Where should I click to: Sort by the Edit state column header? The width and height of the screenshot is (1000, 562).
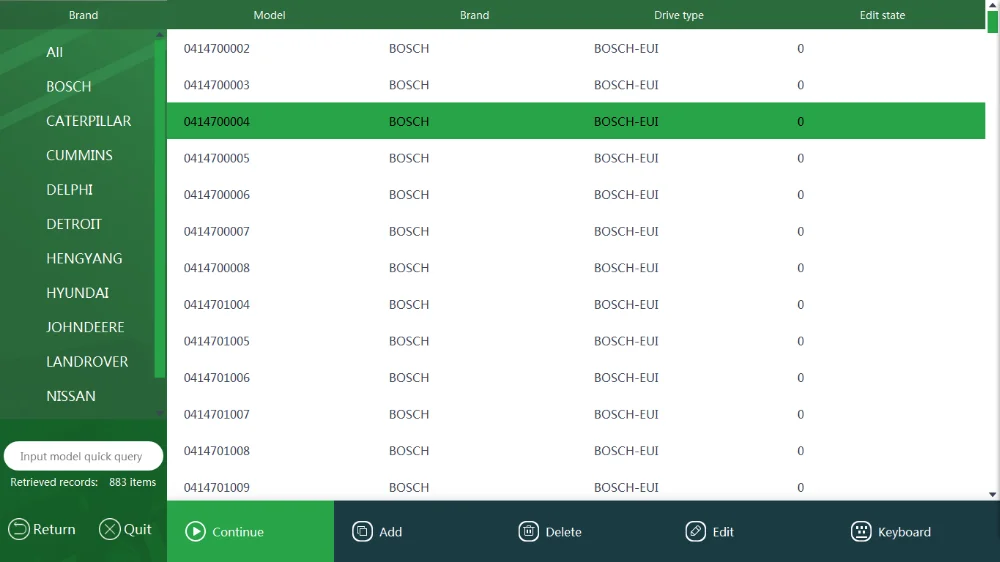pos(882,15)
